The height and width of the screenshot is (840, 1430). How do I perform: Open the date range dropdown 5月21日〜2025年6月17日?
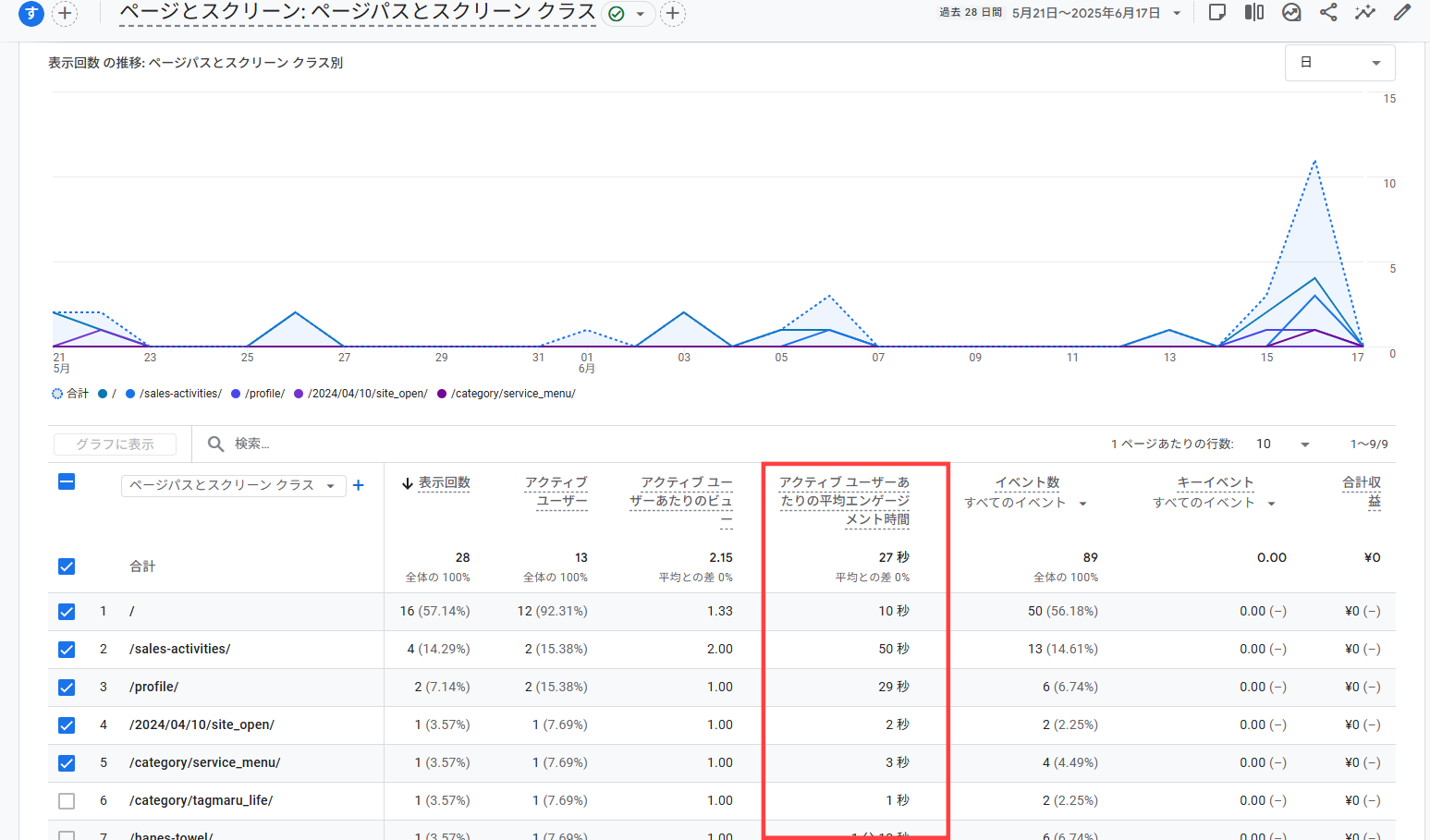(1096, 13)
